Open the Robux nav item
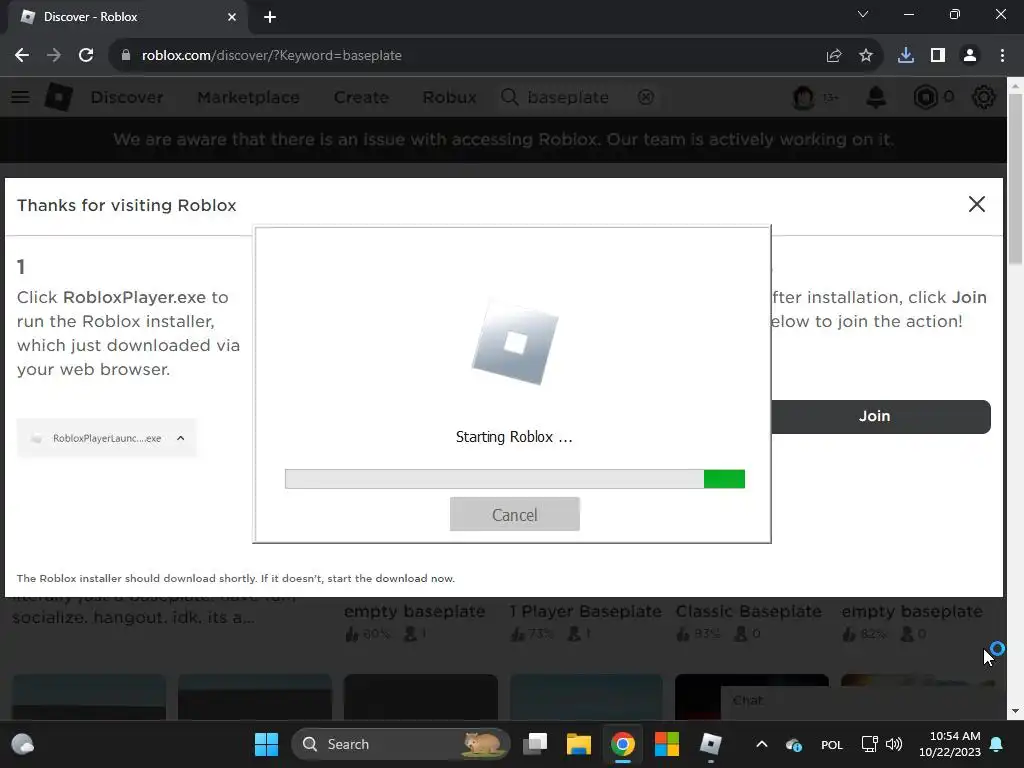The width and height of the screenshot is (1024, 768). tap(449, 97)
